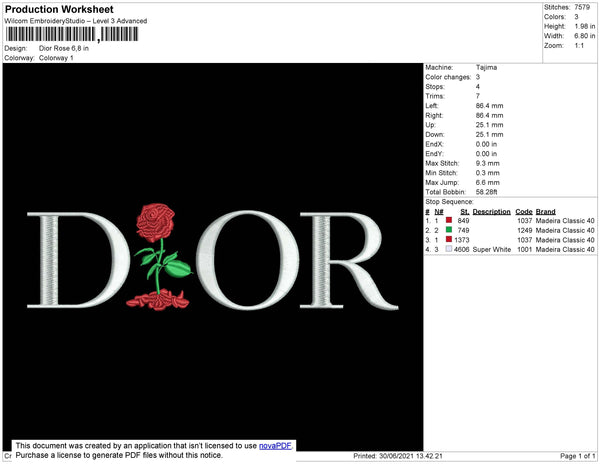Select thread code '1249'

tap(525, 230)
